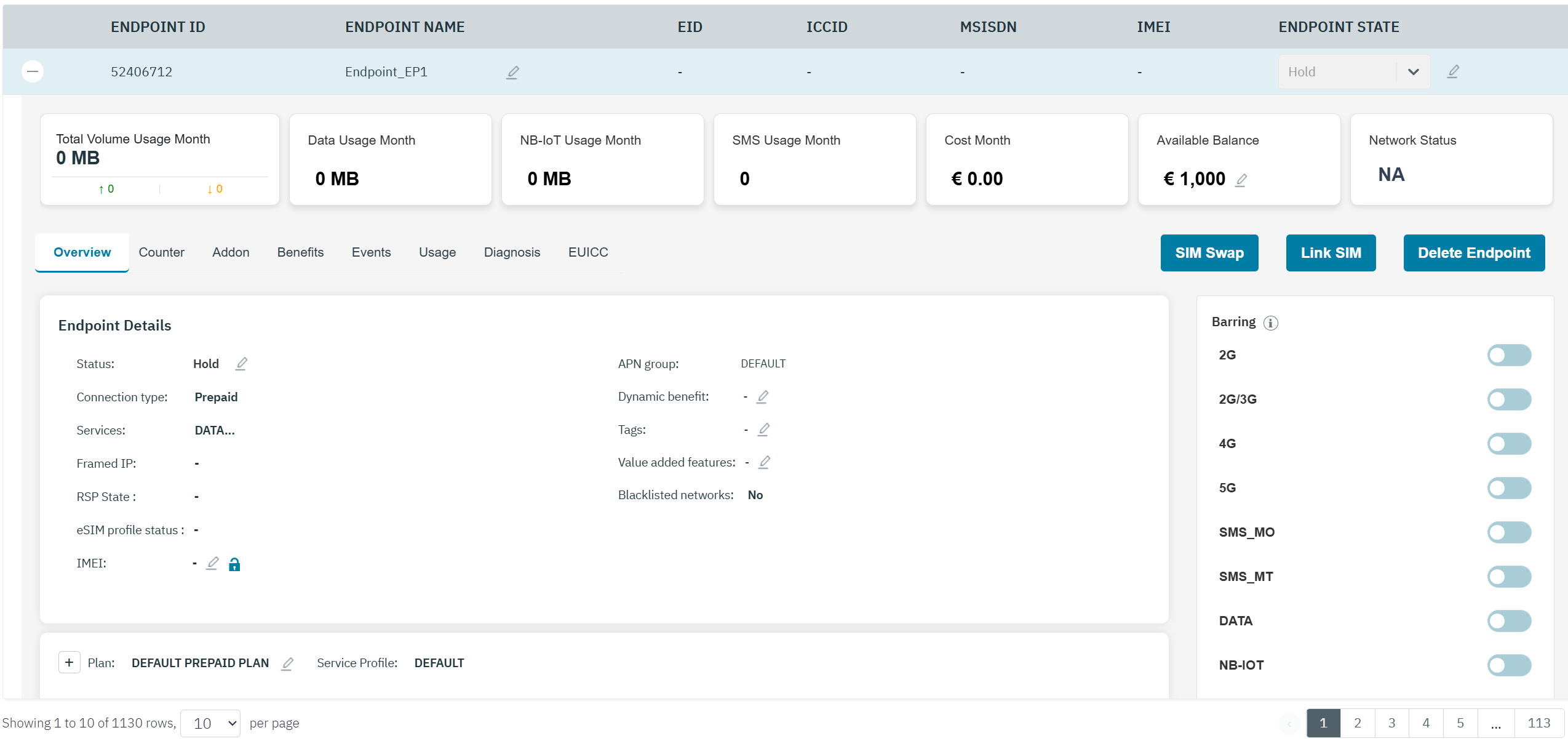Edit the Dynamic benefit pencil icon

point(762,397)
